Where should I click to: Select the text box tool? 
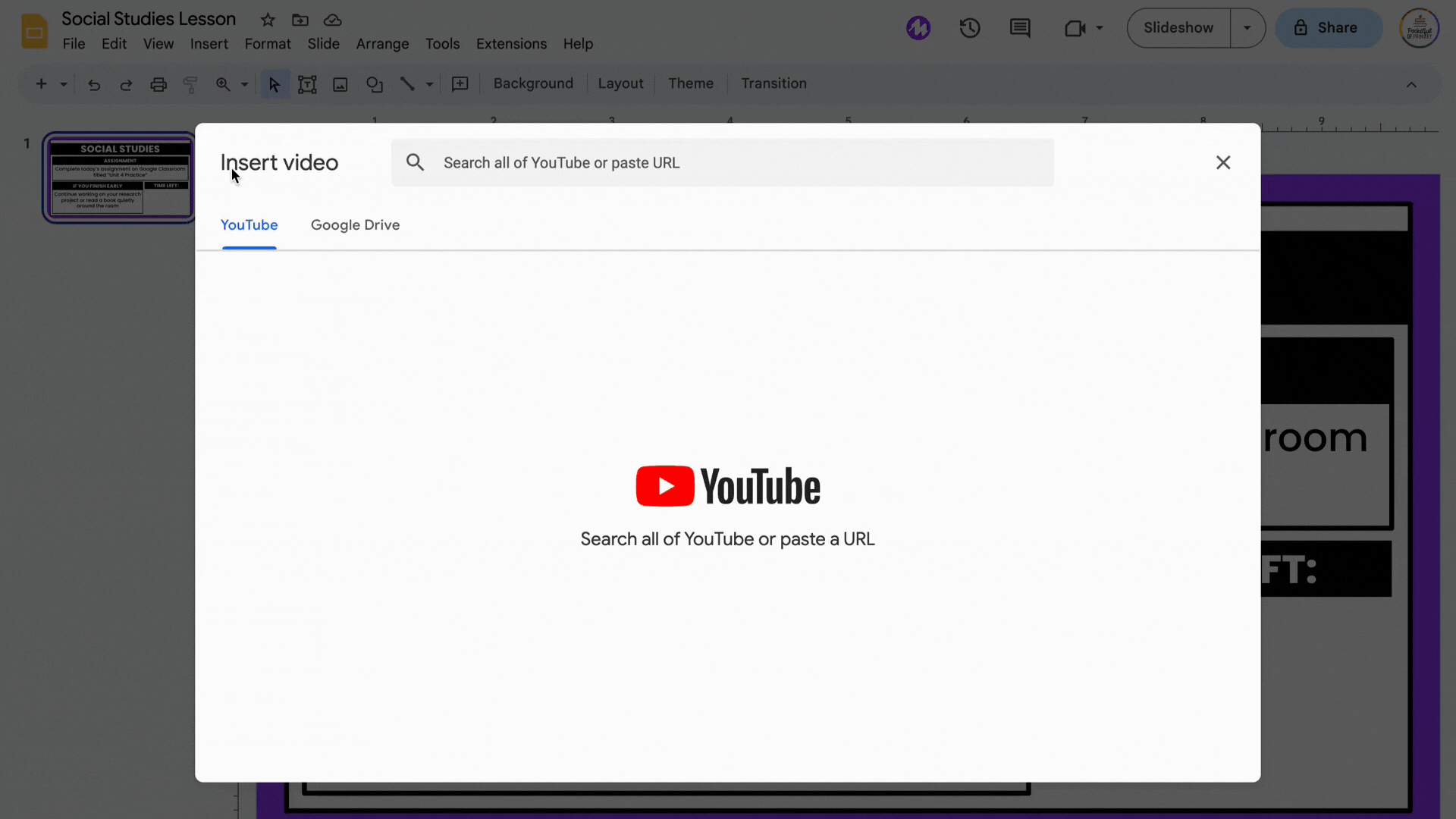click(x=307, y=84)
